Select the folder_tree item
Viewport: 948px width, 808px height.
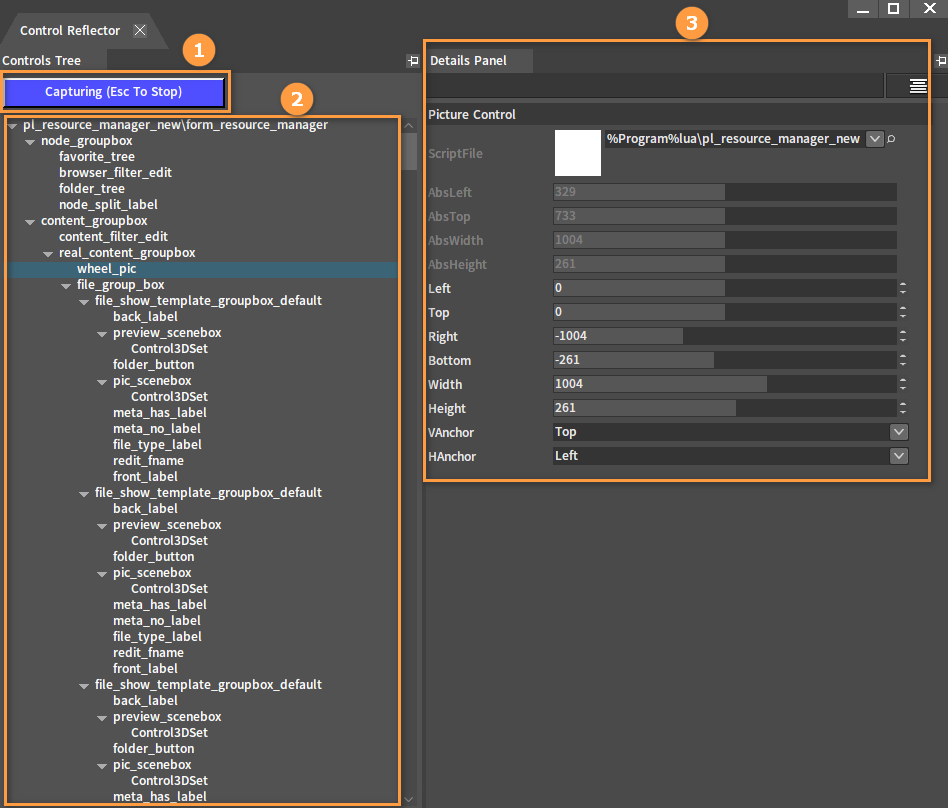click(x=92, y=189)
